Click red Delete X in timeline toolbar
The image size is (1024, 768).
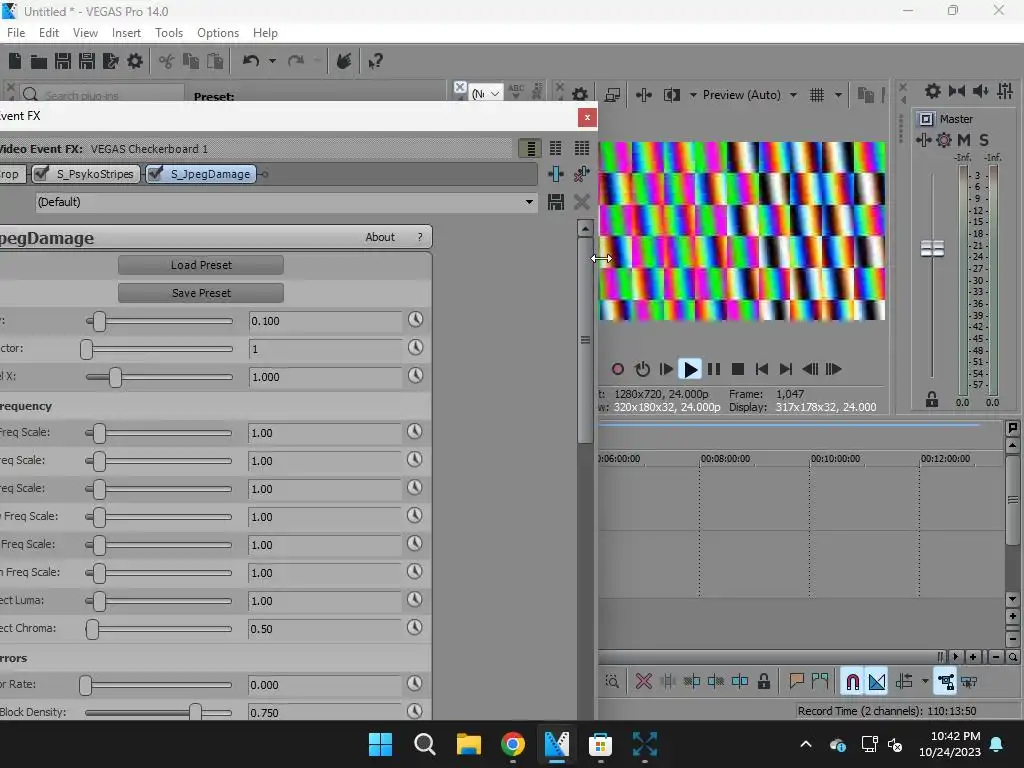click(643, 682)
